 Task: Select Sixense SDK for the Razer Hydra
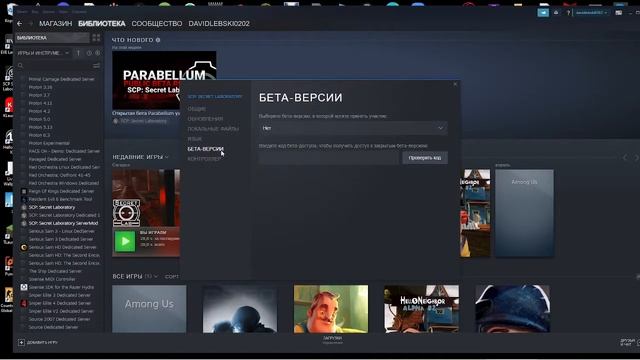coord(61,287)
